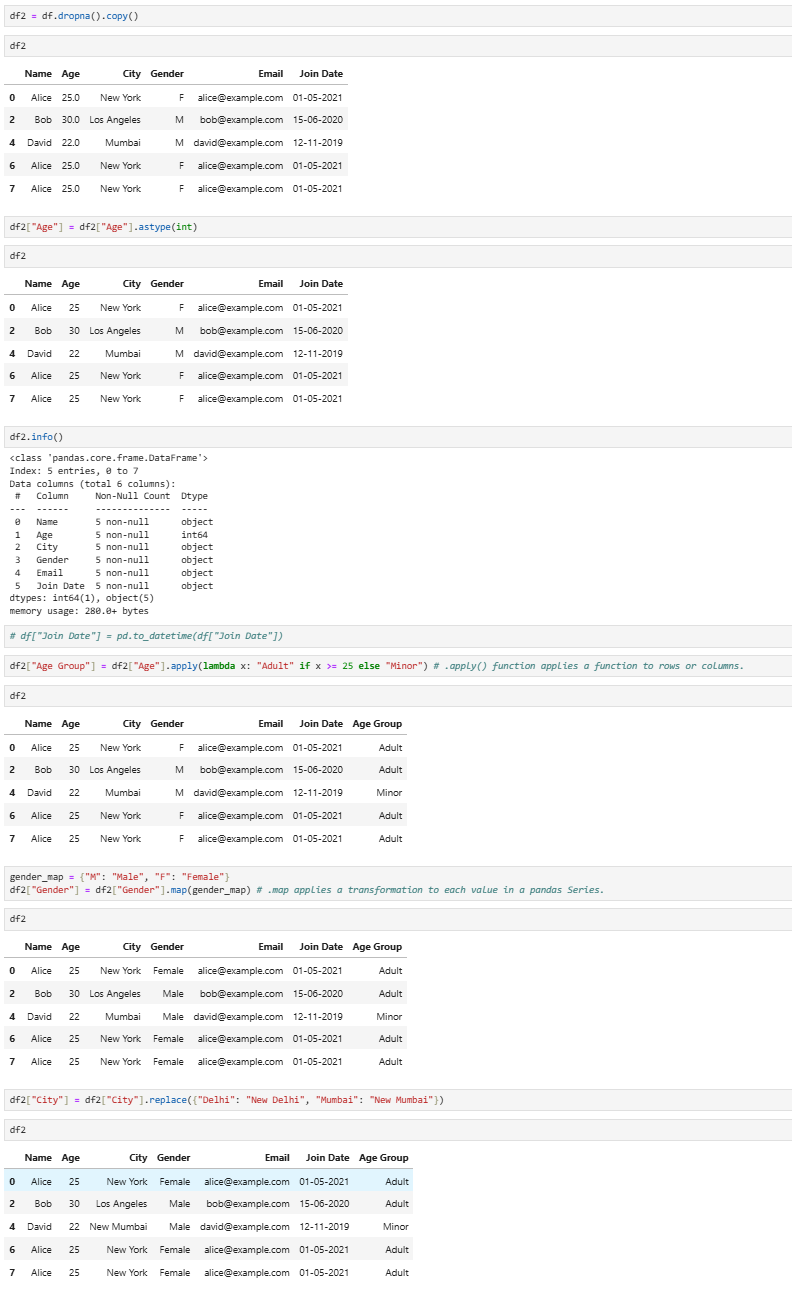Click the Non-Null Count column heading
Image resolution: width=792 pixels, height=1299 pixels.
click(132, 496)
